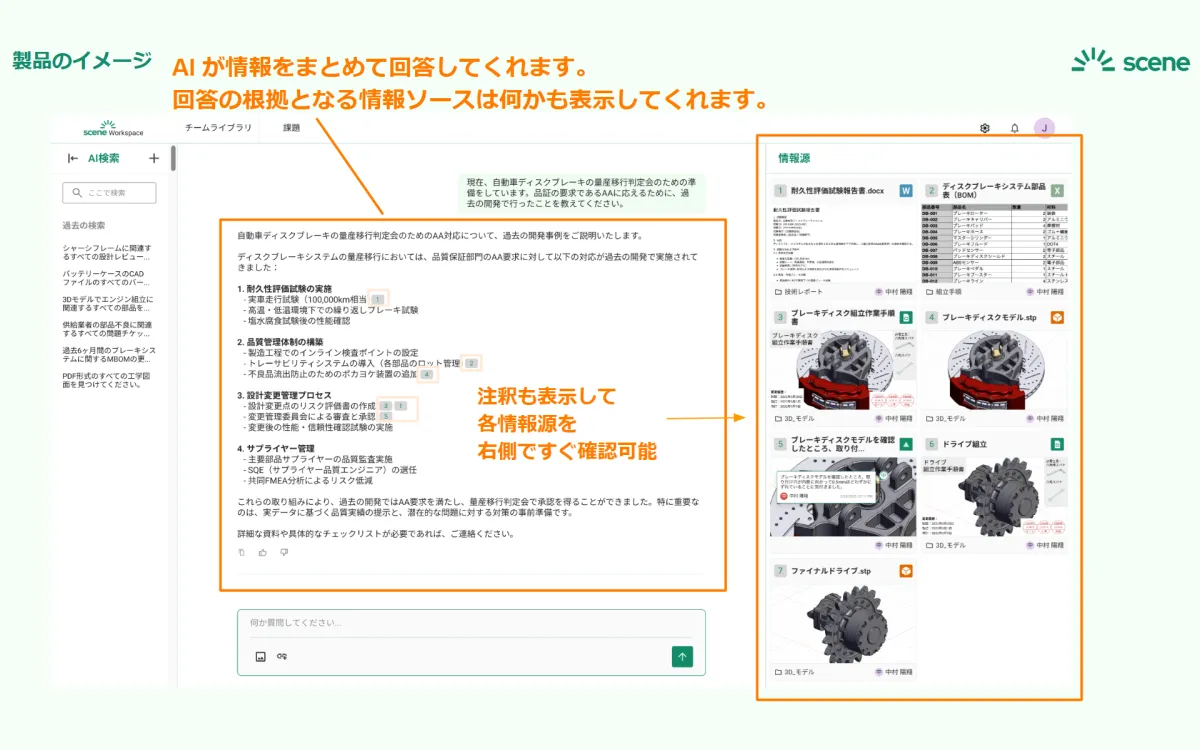
Task: Click the orange 3D icon on ファイナルドライブ.stp
Action: tap(906, 571)
